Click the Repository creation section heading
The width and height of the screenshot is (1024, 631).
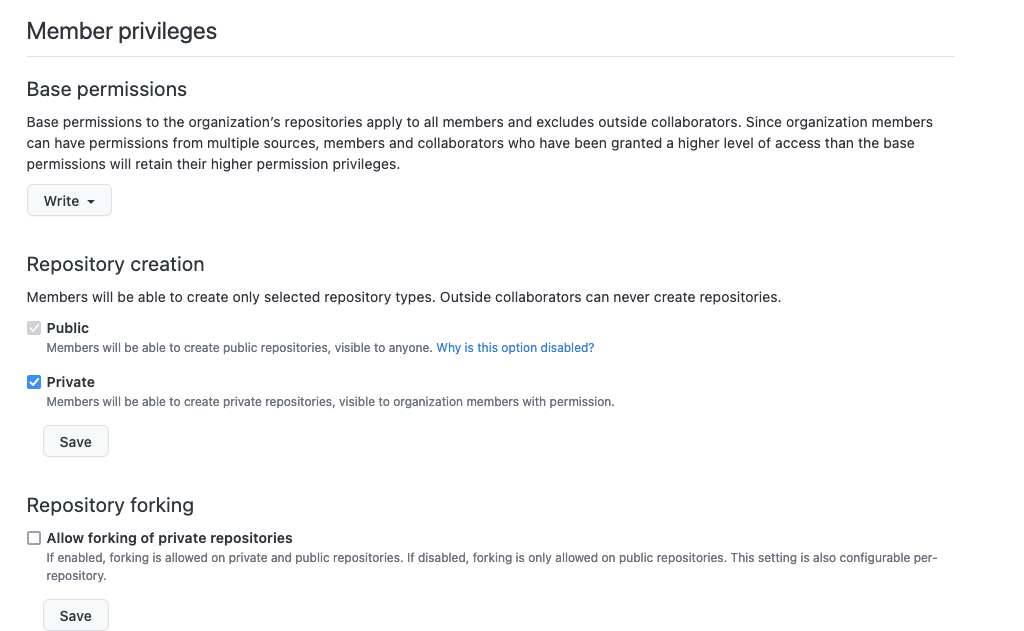116,264
